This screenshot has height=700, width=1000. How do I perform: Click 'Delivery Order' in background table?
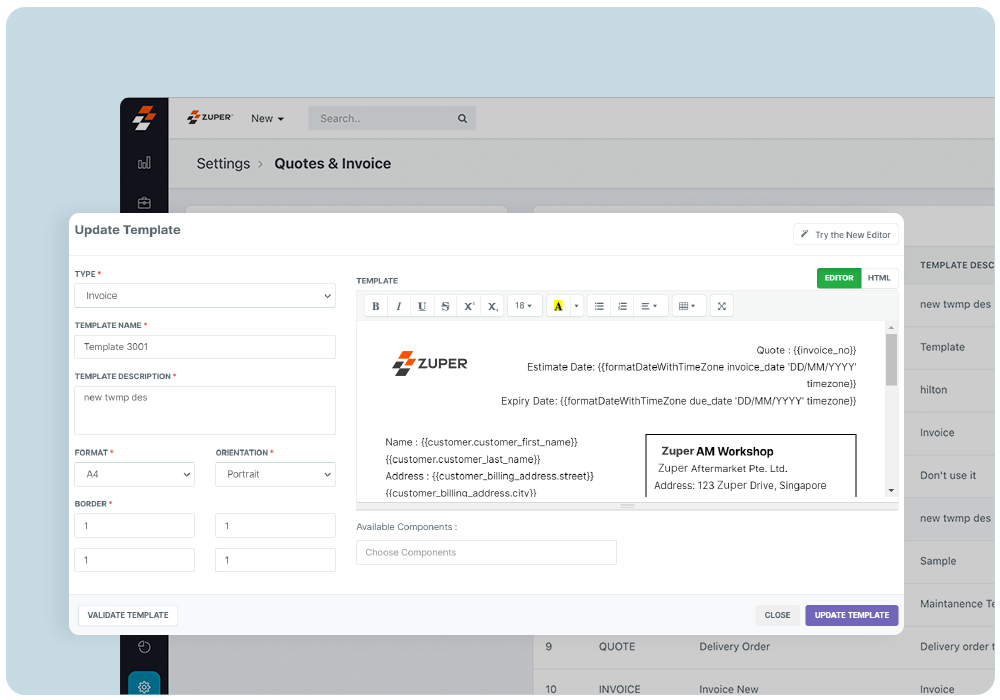[734, 646]
